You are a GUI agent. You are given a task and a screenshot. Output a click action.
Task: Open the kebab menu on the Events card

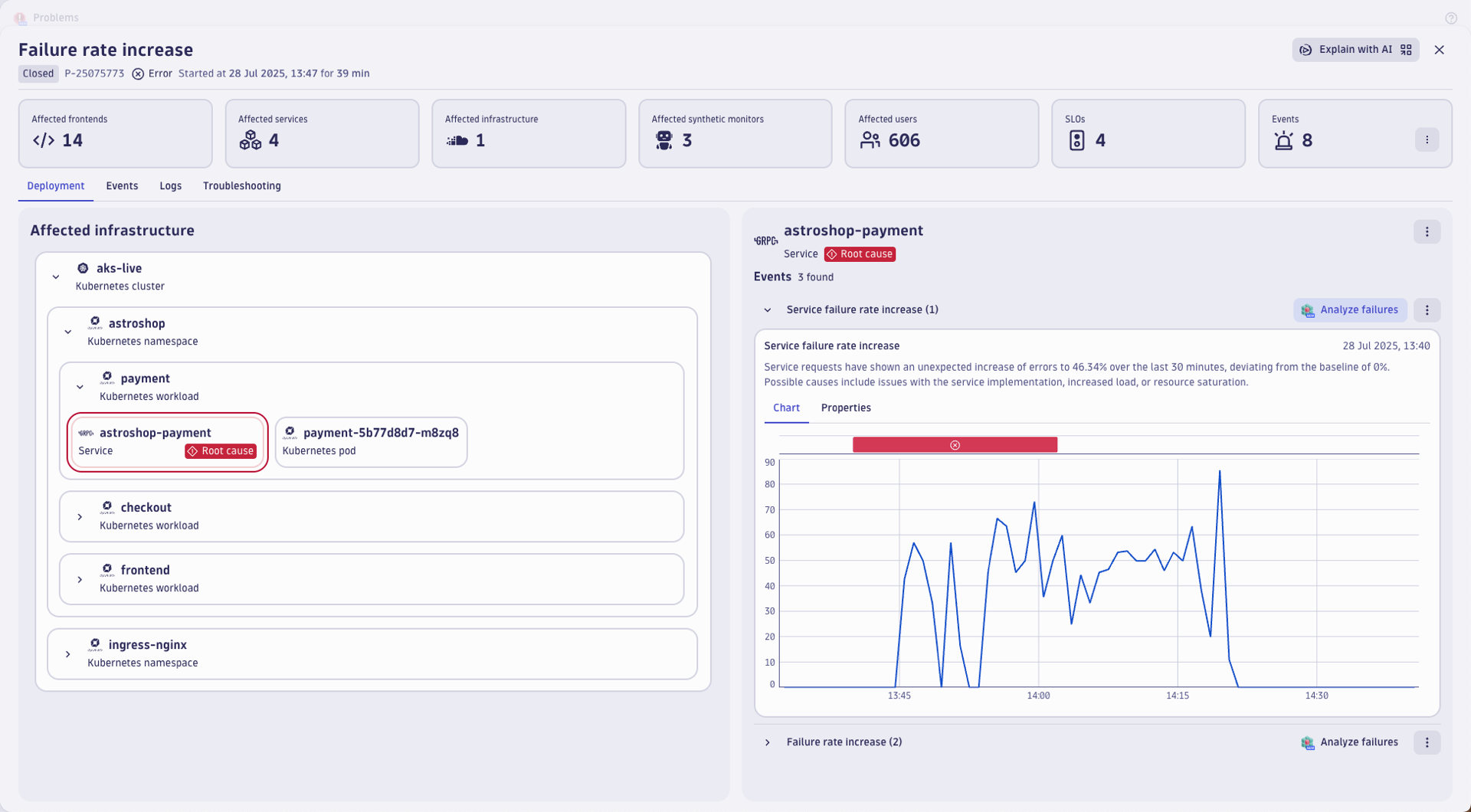[1427, 139]
